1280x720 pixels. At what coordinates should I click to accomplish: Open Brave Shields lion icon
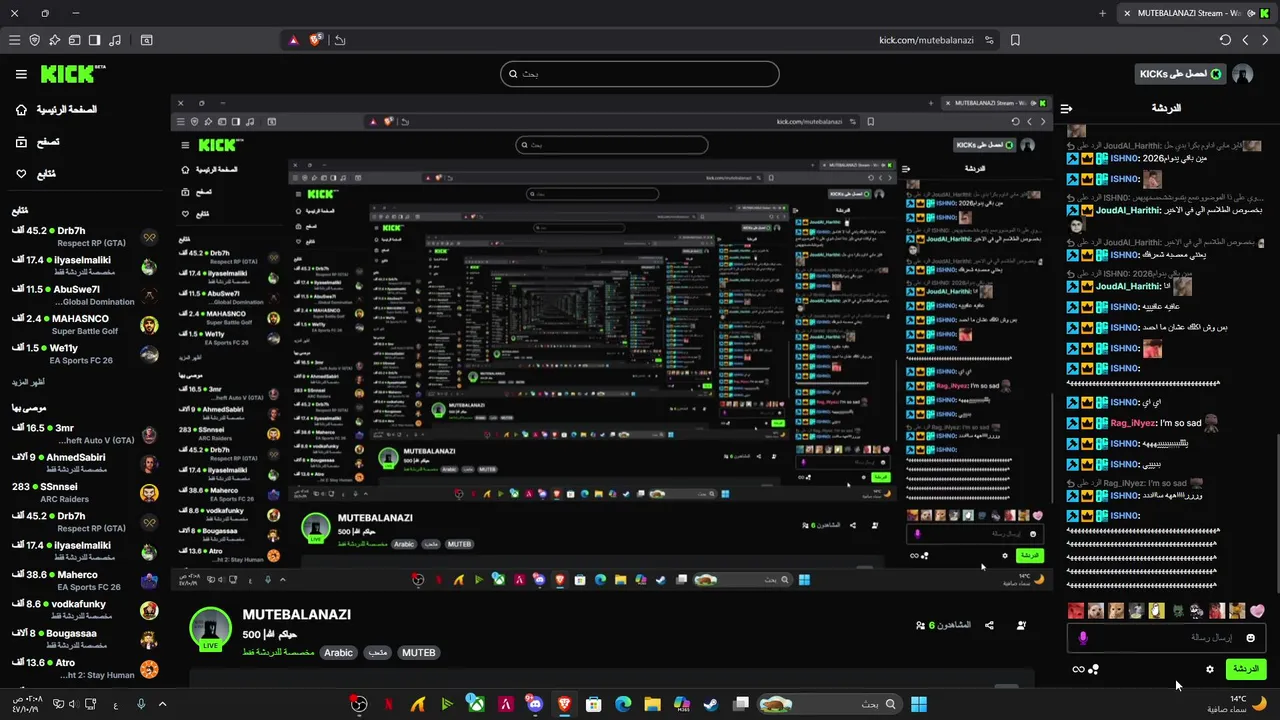click(316, 40)
